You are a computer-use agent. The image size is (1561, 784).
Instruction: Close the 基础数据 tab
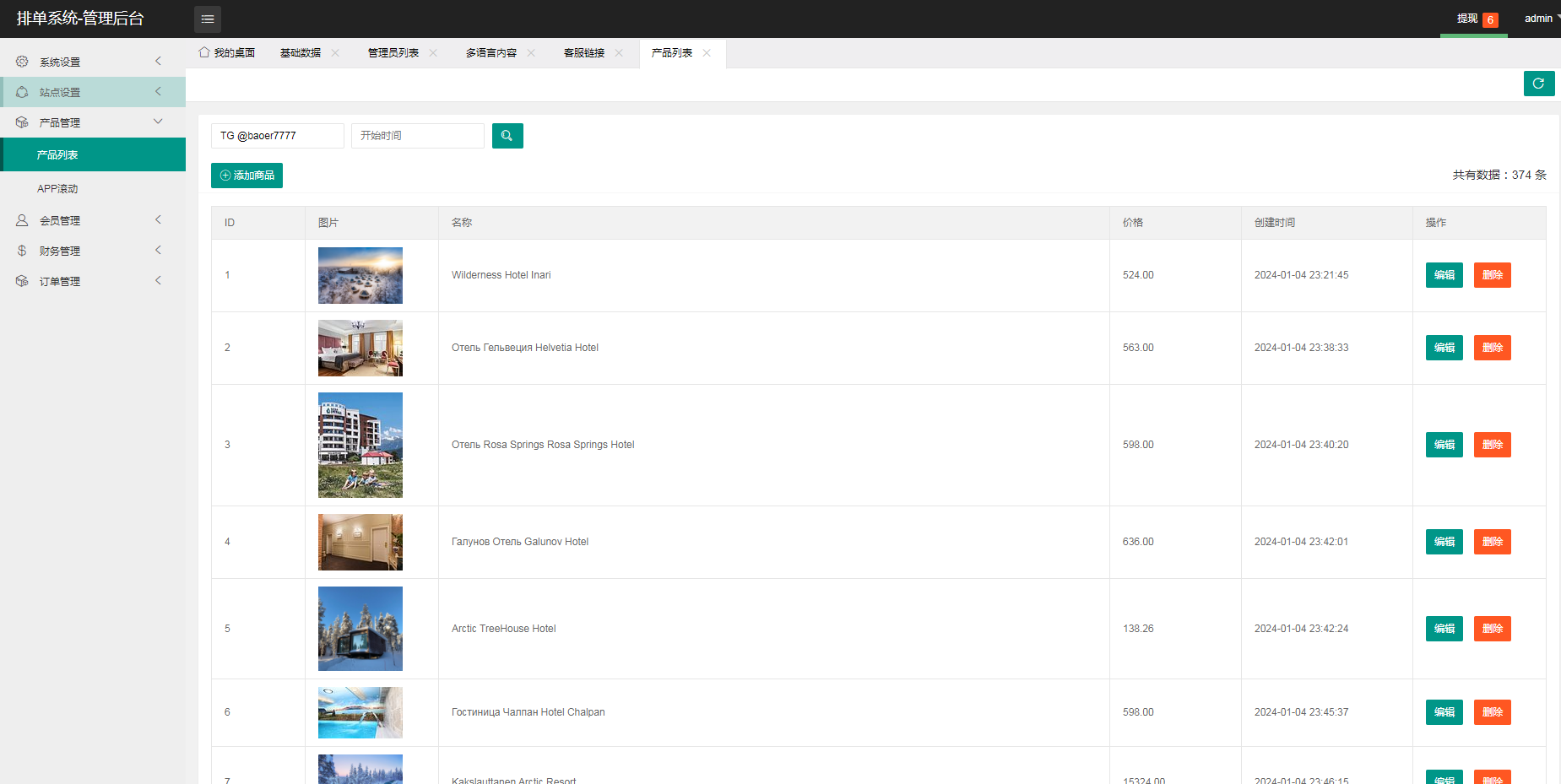335,53
